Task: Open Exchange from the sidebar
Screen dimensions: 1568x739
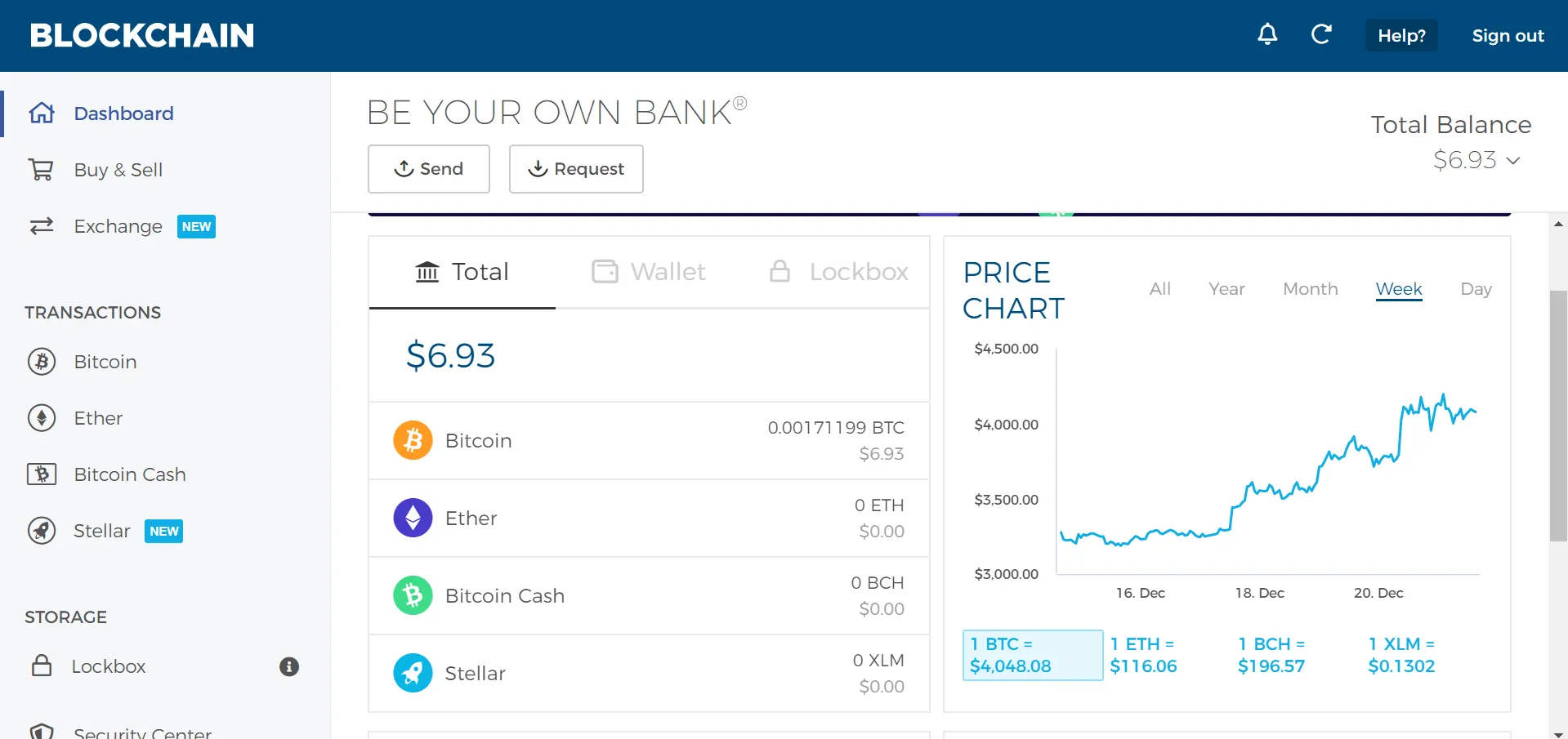Action: [118, 226]
